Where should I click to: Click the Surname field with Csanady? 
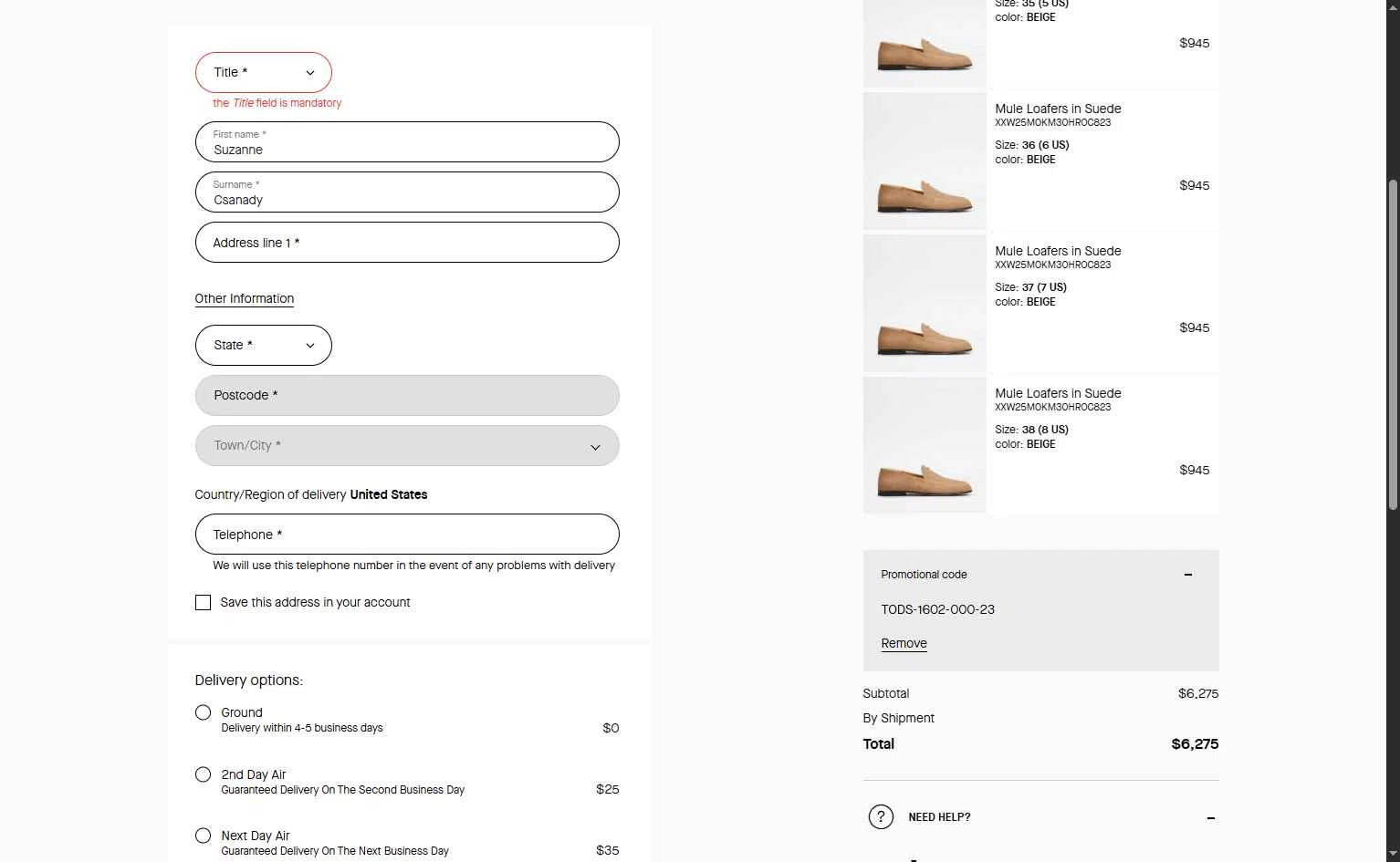tap(407, 192)
